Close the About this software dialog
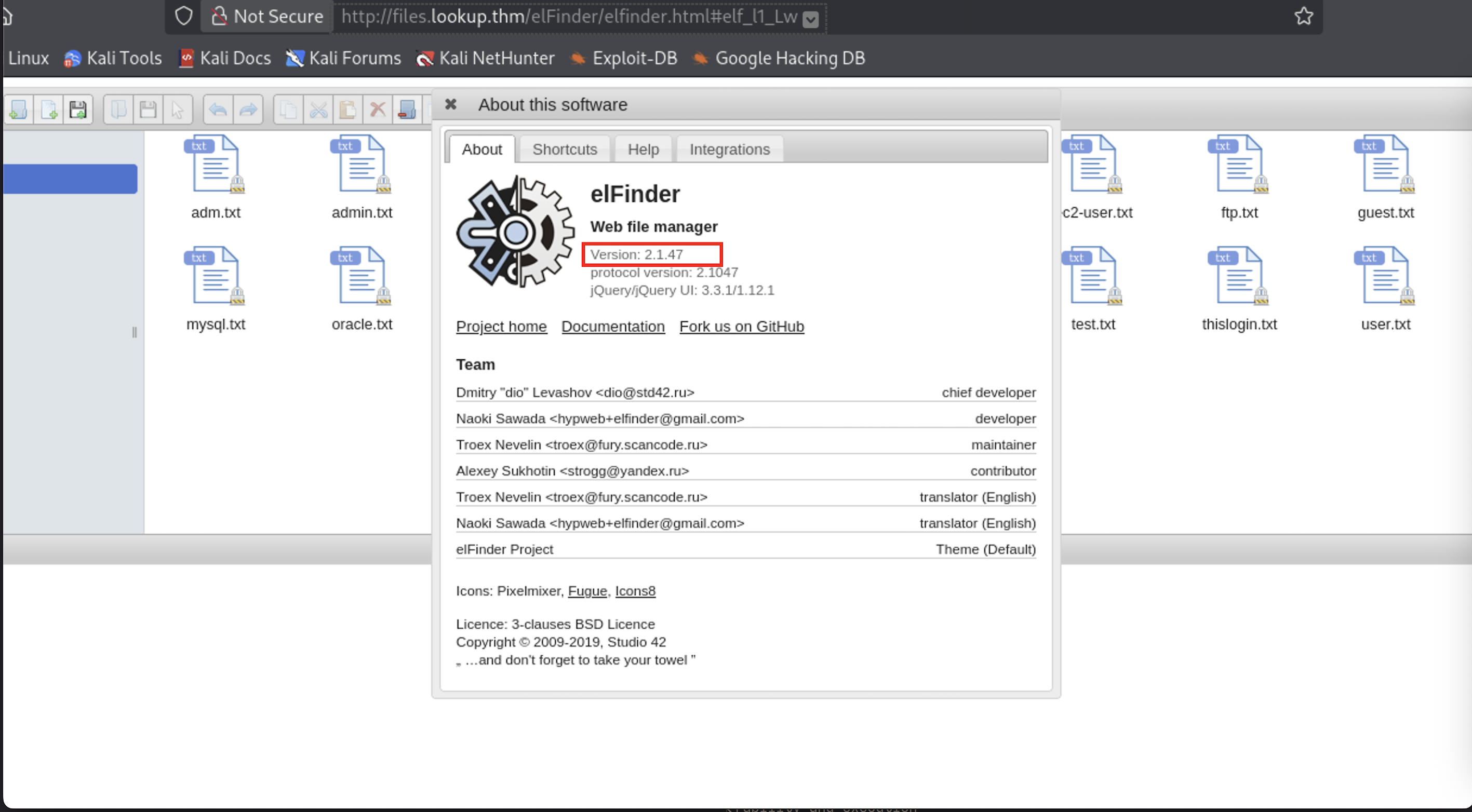The width and height of the screenshot is (1472, 812). [x=451, y=104]
